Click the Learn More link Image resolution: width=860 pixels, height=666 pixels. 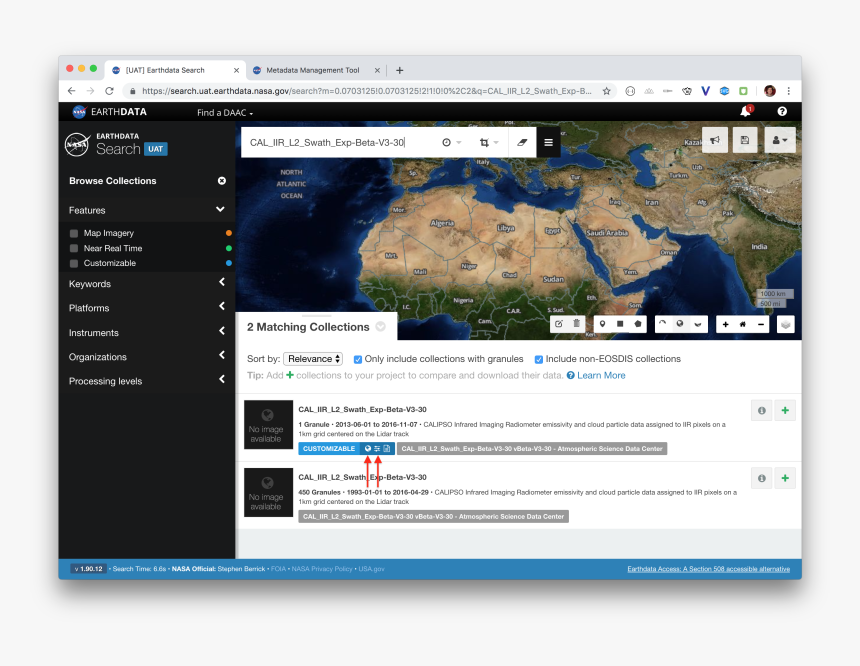pyautogui.click(x=600, y=375)
